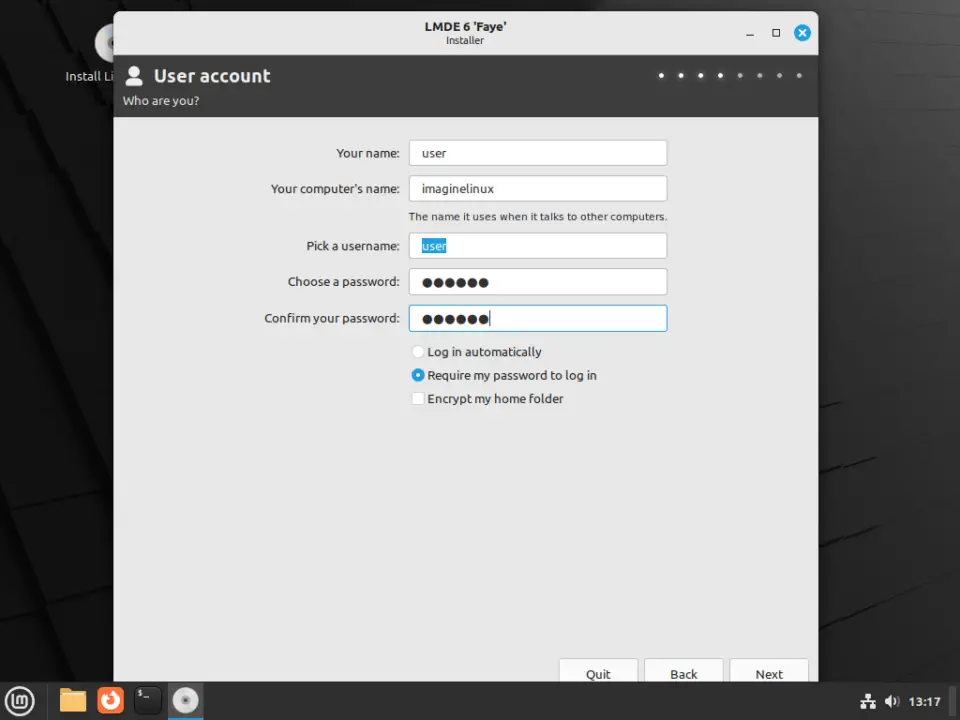Enable Encrypt my home folder
This screenshot has width=960, height=720.
(x=417, y=398)
